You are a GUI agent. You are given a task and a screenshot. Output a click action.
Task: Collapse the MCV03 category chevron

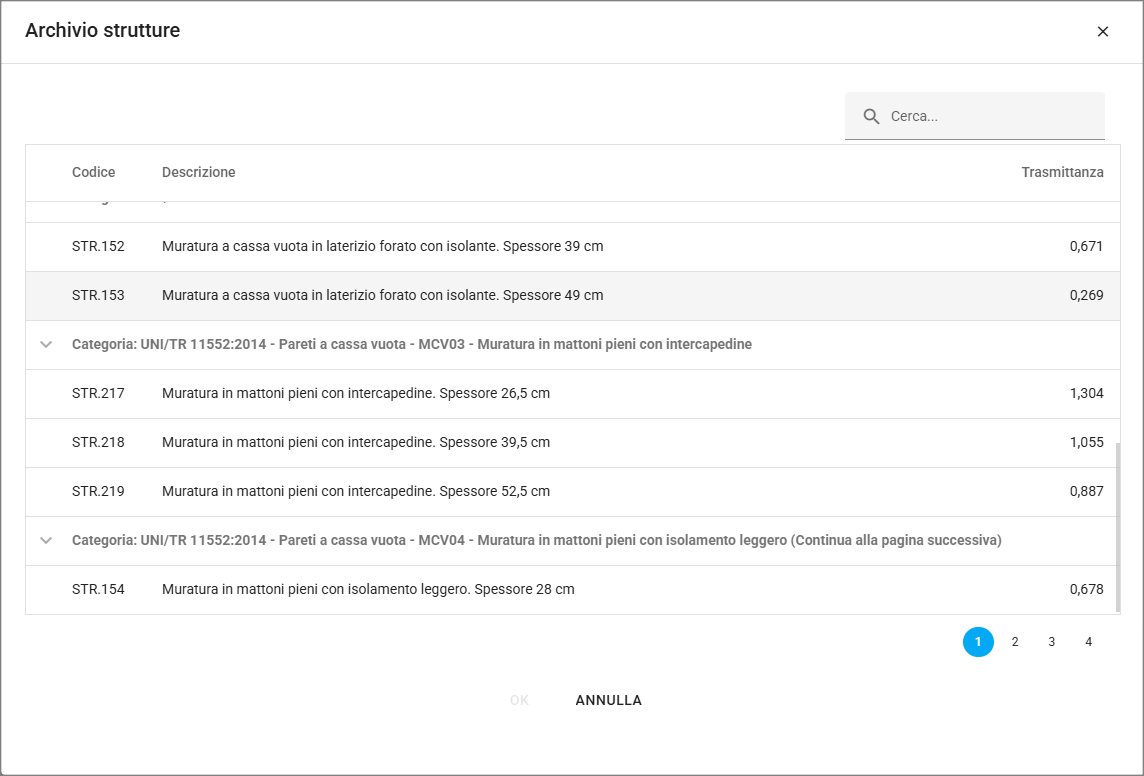coord(45,344)
